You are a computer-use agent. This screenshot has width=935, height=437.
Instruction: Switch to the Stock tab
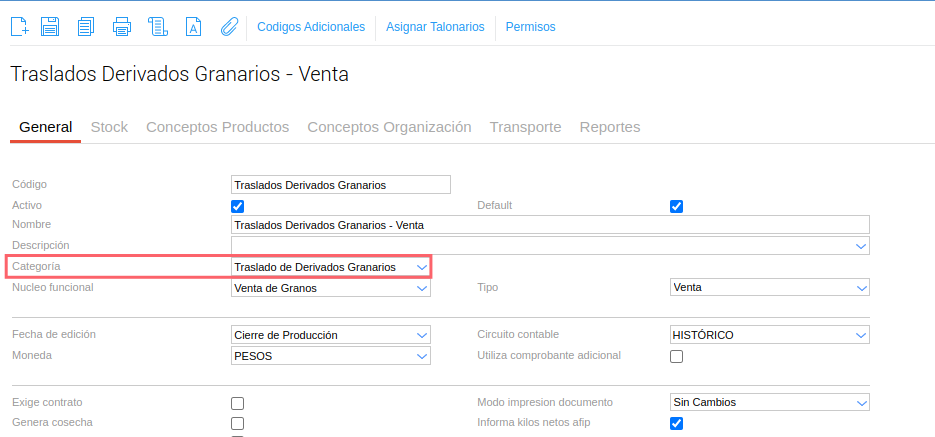point(109,127)
